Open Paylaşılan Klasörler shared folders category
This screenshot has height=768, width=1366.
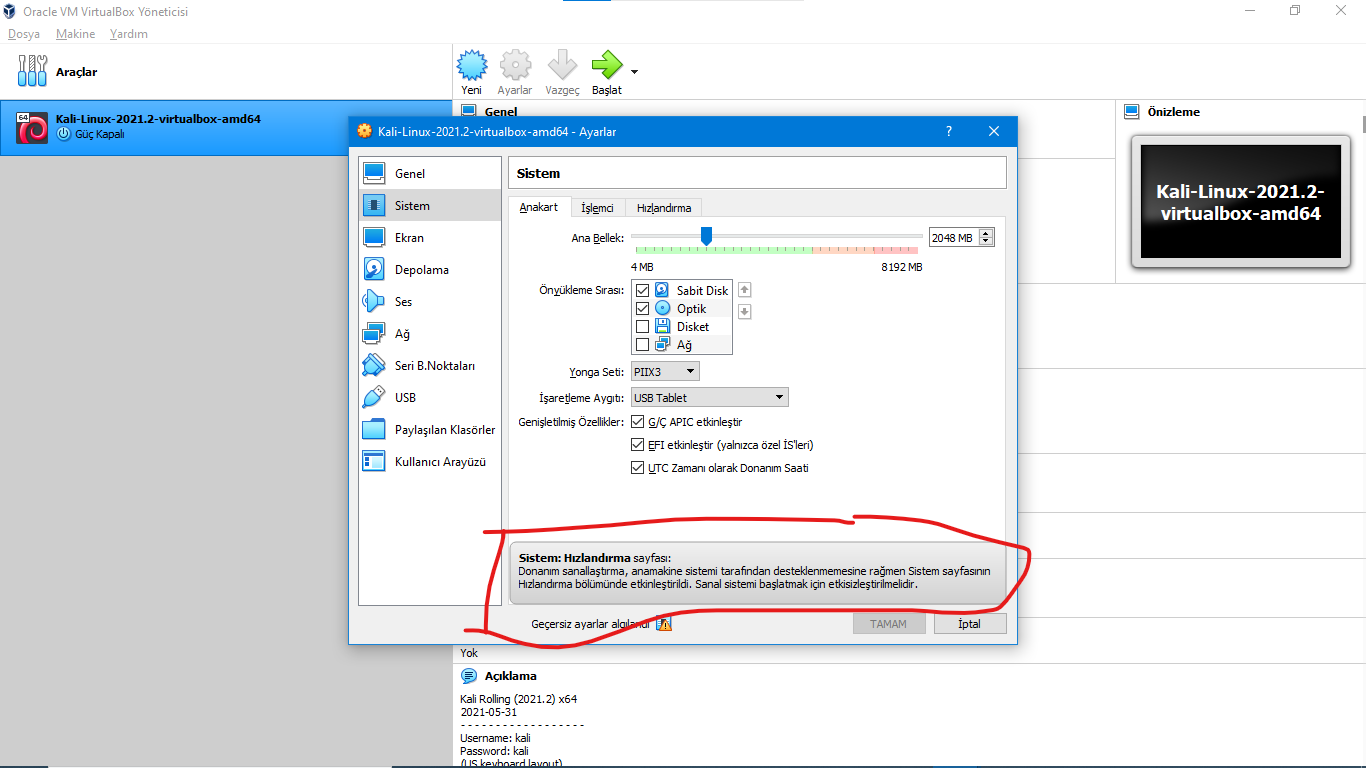click(x=444, y=430)
